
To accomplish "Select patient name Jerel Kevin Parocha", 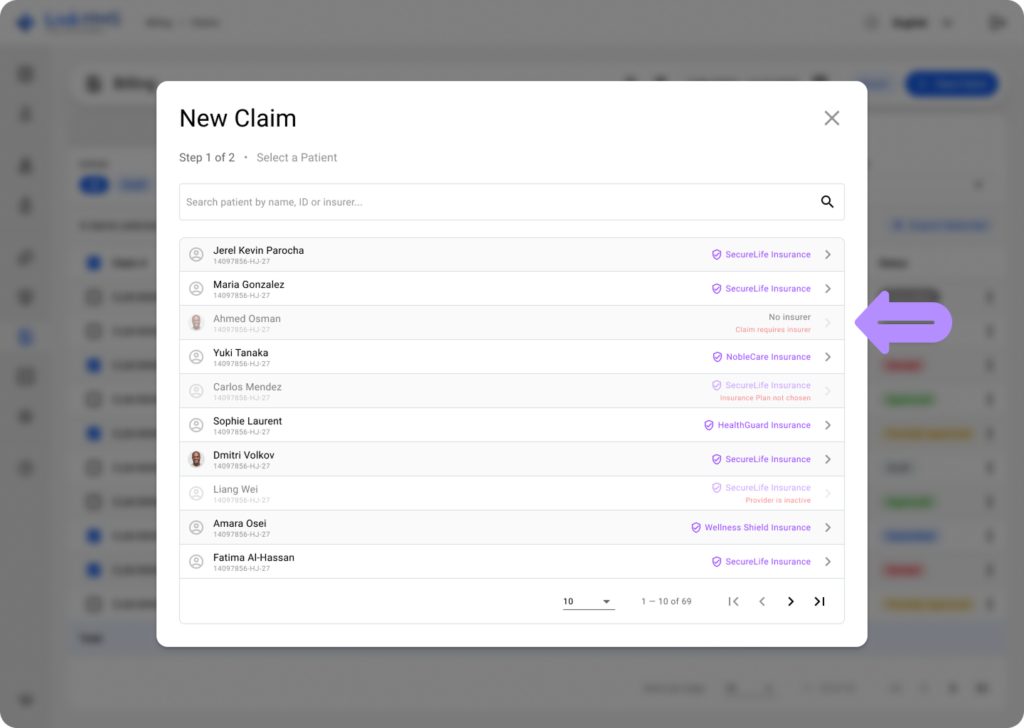I will pos(258,250).
